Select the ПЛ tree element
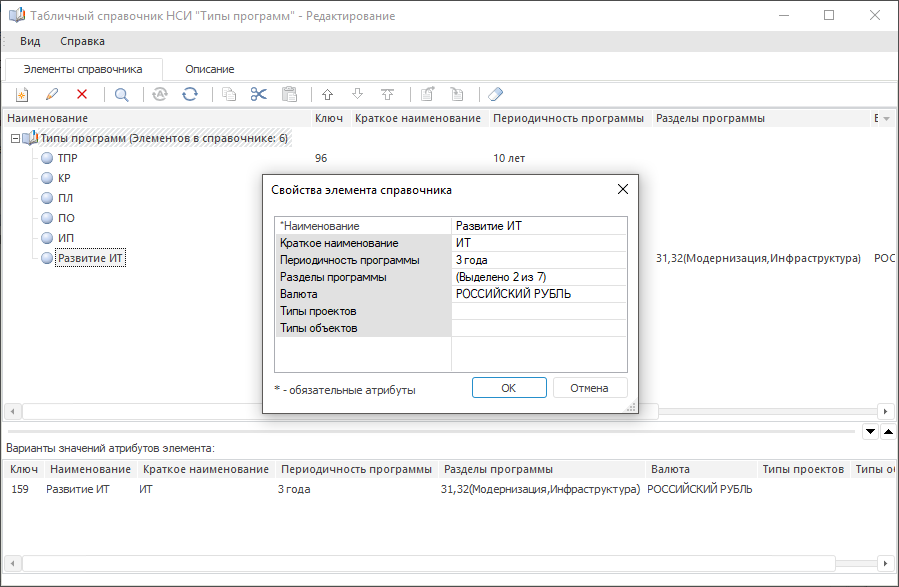The width and height of the screenshot is (899, 587). 65,198
